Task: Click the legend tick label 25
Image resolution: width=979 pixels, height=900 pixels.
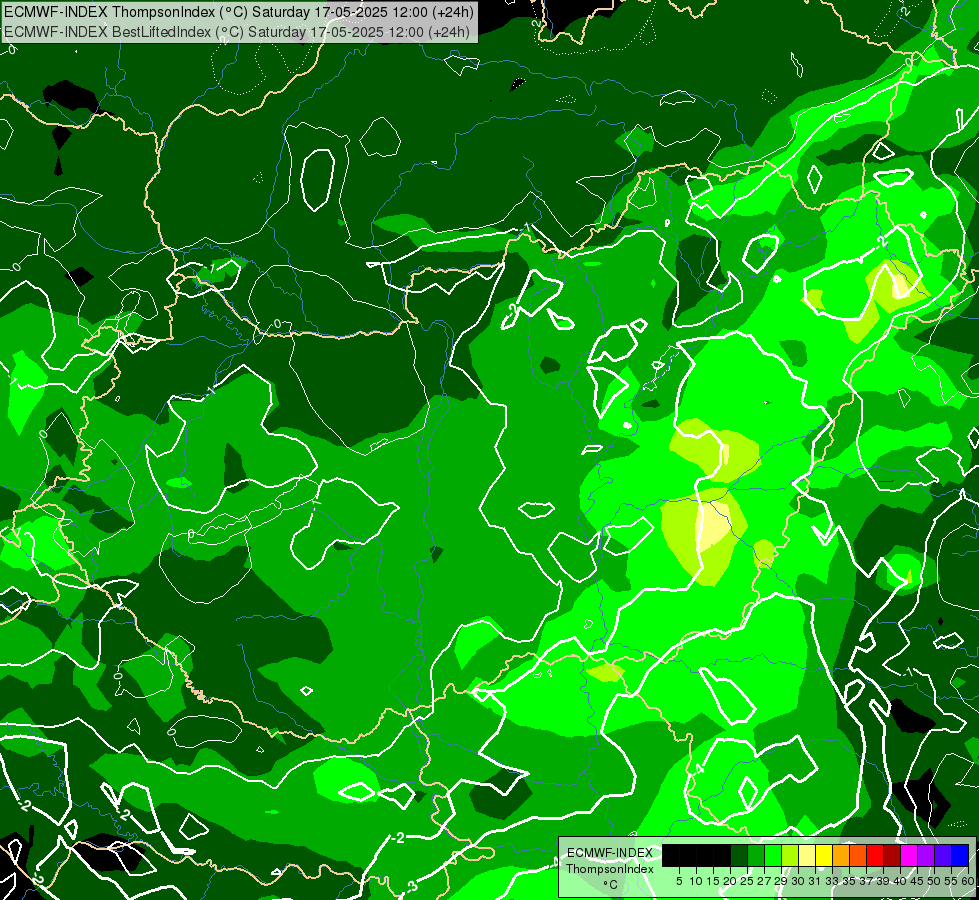Action: [x=747, y=881]
